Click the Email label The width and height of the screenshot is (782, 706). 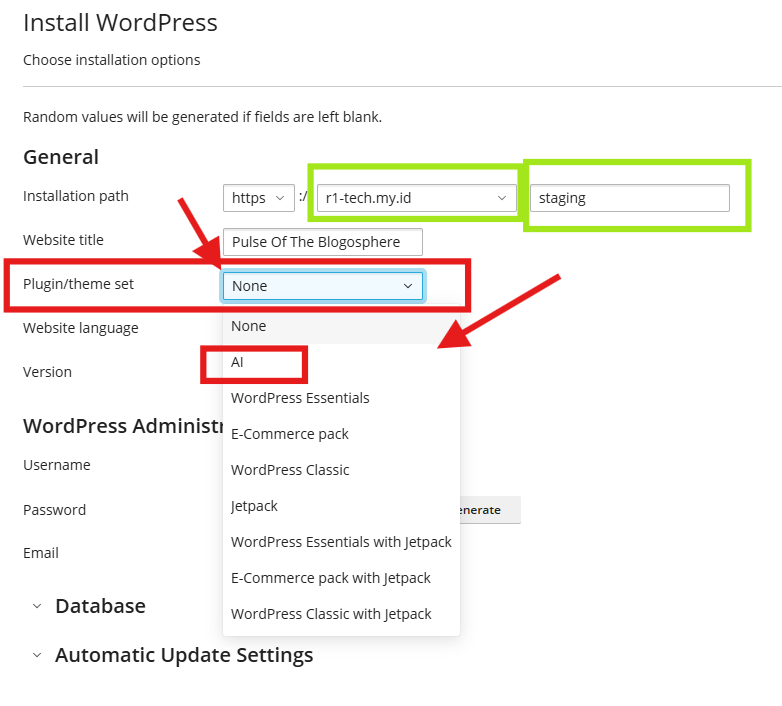[41, 553]
